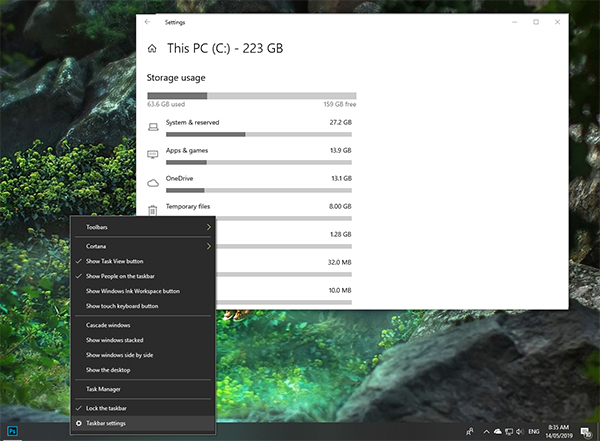The height and width of the screenshot is (441, 600).
Task: Click the Storage usage heading
Action: pos(176,78)
